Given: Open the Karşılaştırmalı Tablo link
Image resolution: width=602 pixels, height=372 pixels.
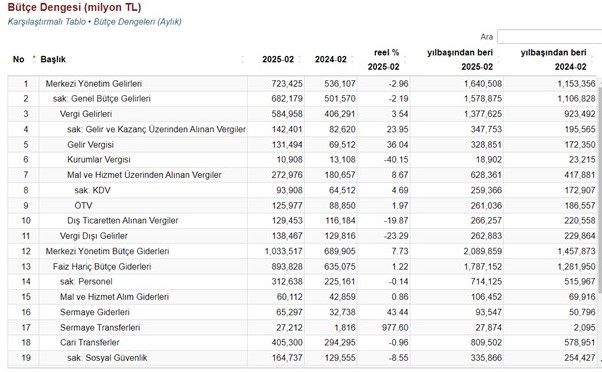Looking at the screenshot, I should pos(46,22).
